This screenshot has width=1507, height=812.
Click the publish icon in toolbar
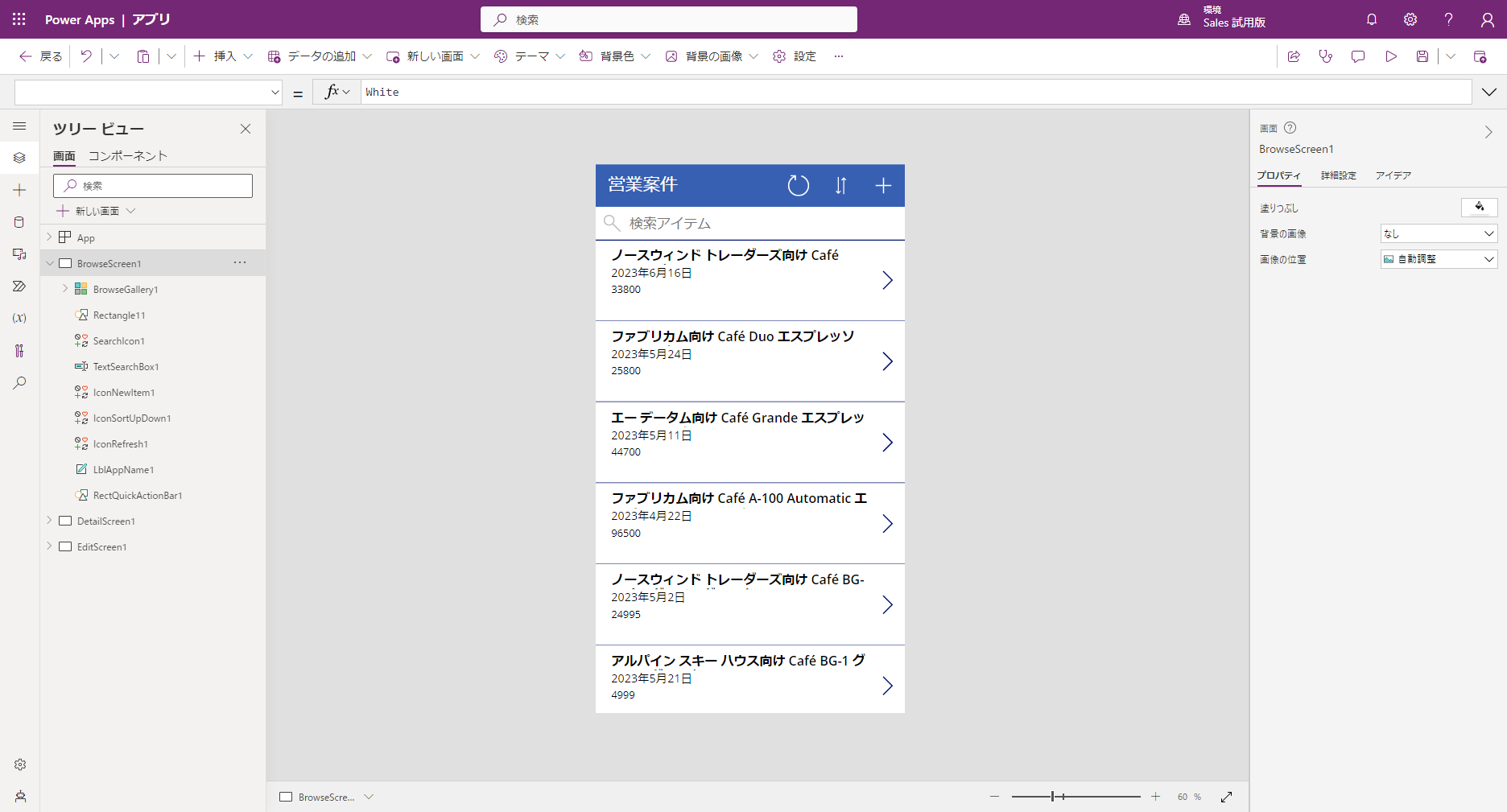[x=1480, y=56]
